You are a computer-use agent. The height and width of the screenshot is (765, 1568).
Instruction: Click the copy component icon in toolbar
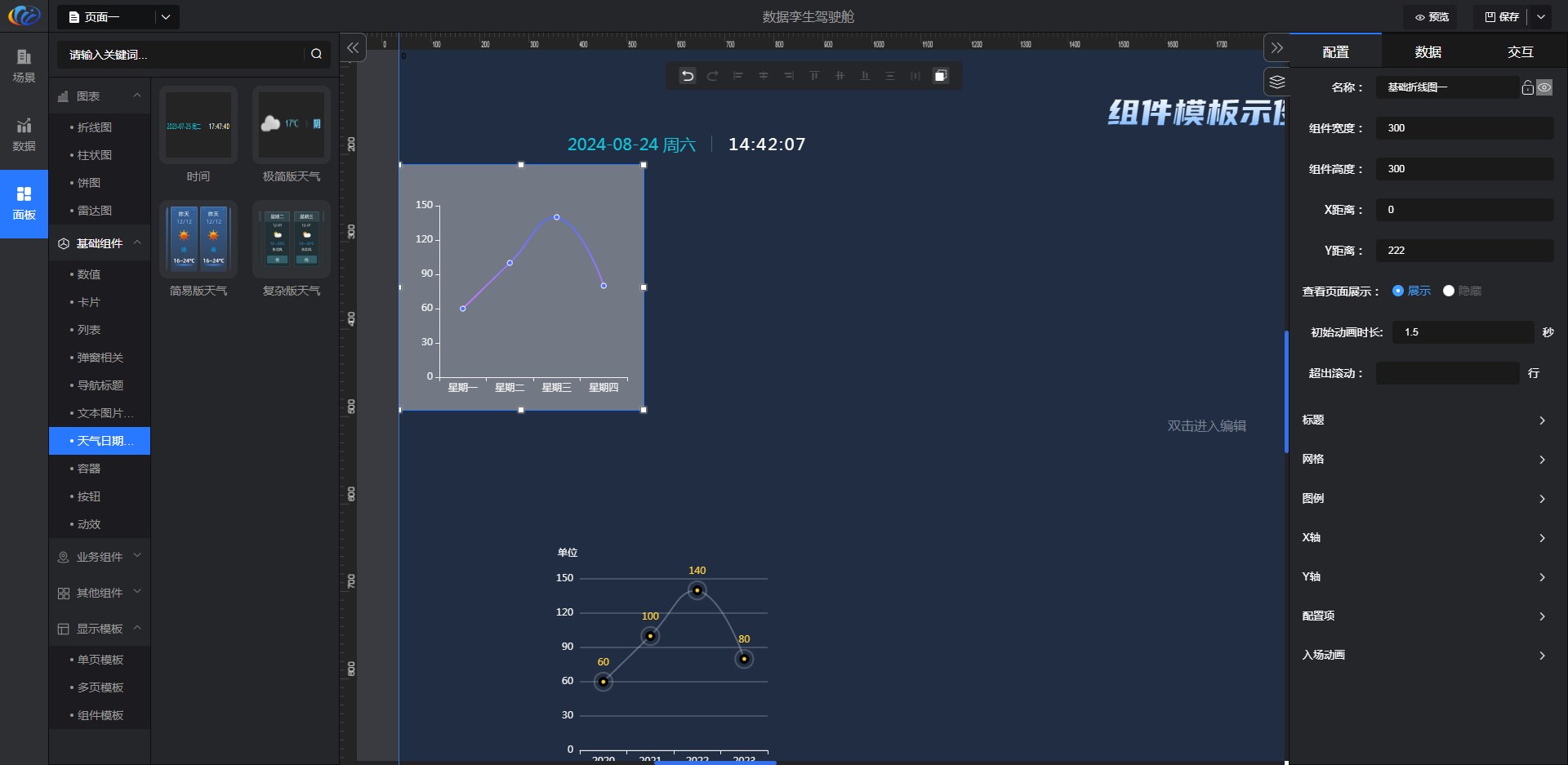[941, 76]
